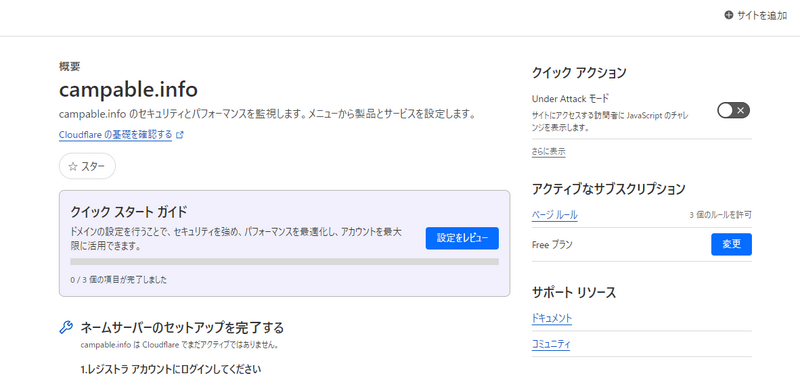
Task: Click the campable.info heading
Action: click(128, 90)
